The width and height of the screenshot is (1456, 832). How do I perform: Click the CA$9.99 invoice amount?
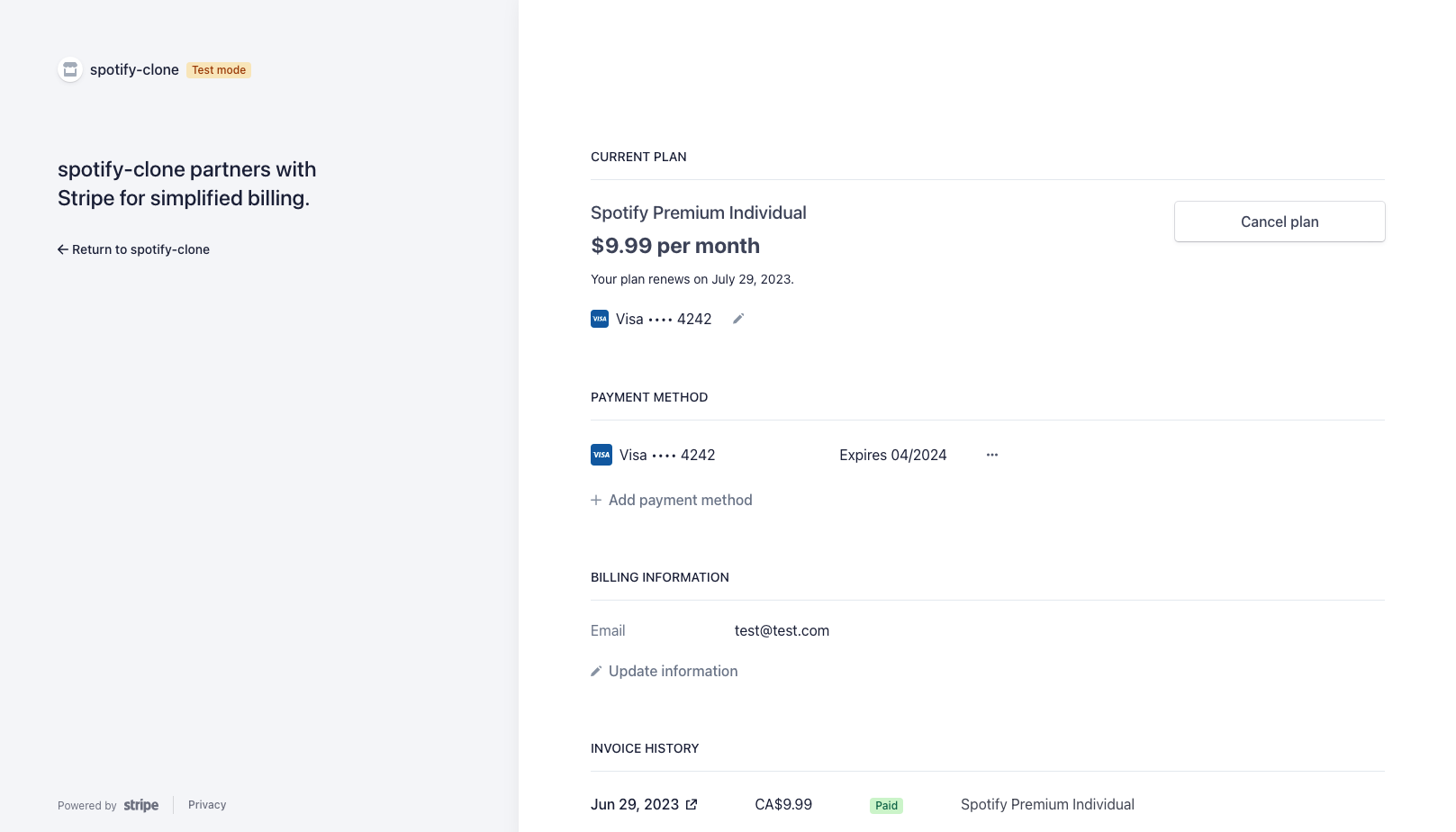pos(783,804)
